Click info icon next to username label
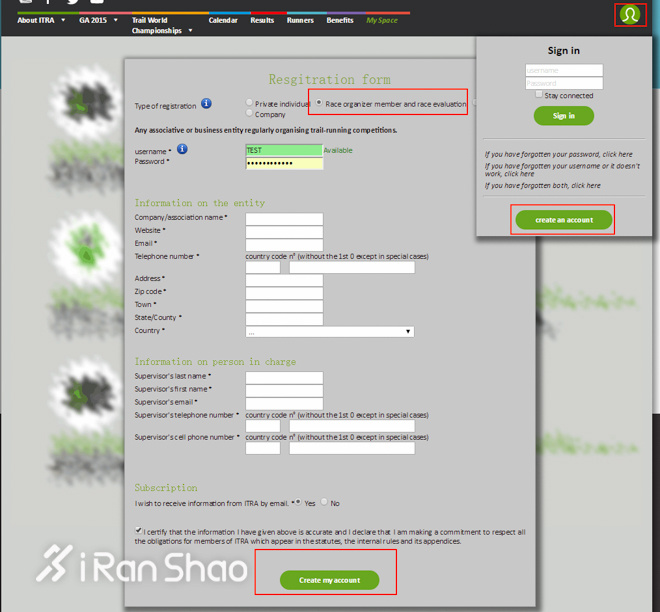This screenshot has height=612, width=660. click(182, 150)
